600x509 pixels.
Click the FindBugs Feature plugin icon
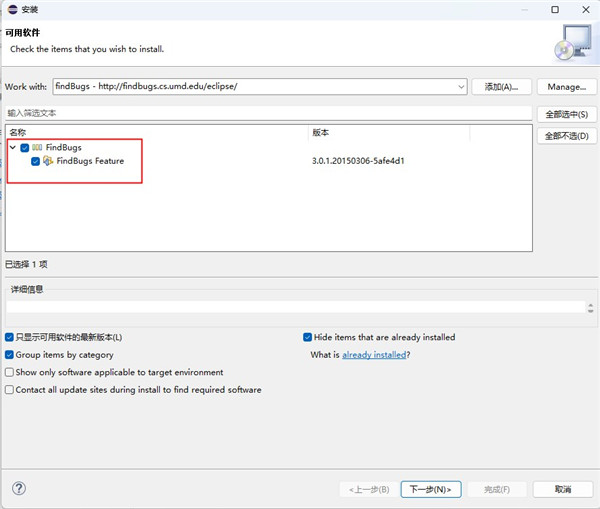[48, 161]
